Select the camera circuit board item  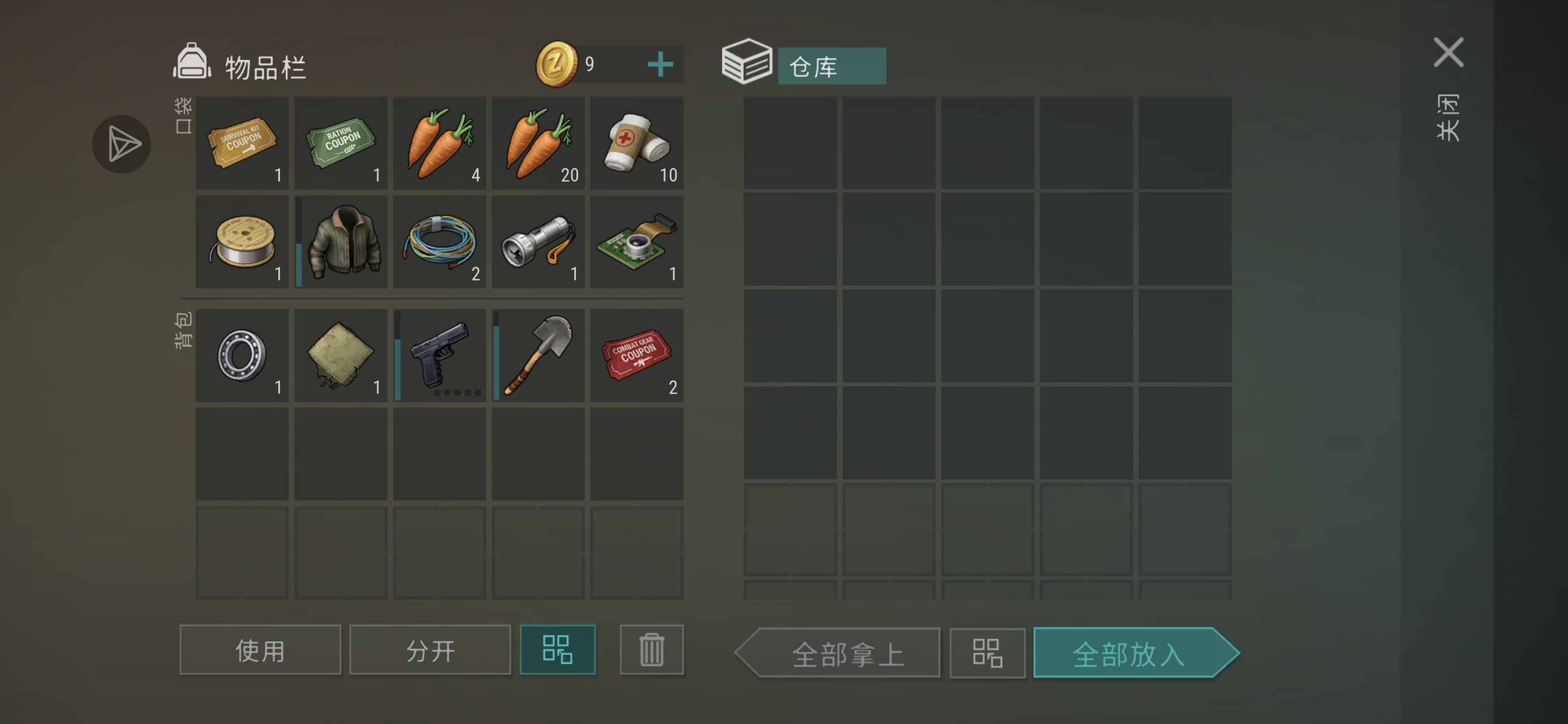pyautogui.click(x=637, y=241)
